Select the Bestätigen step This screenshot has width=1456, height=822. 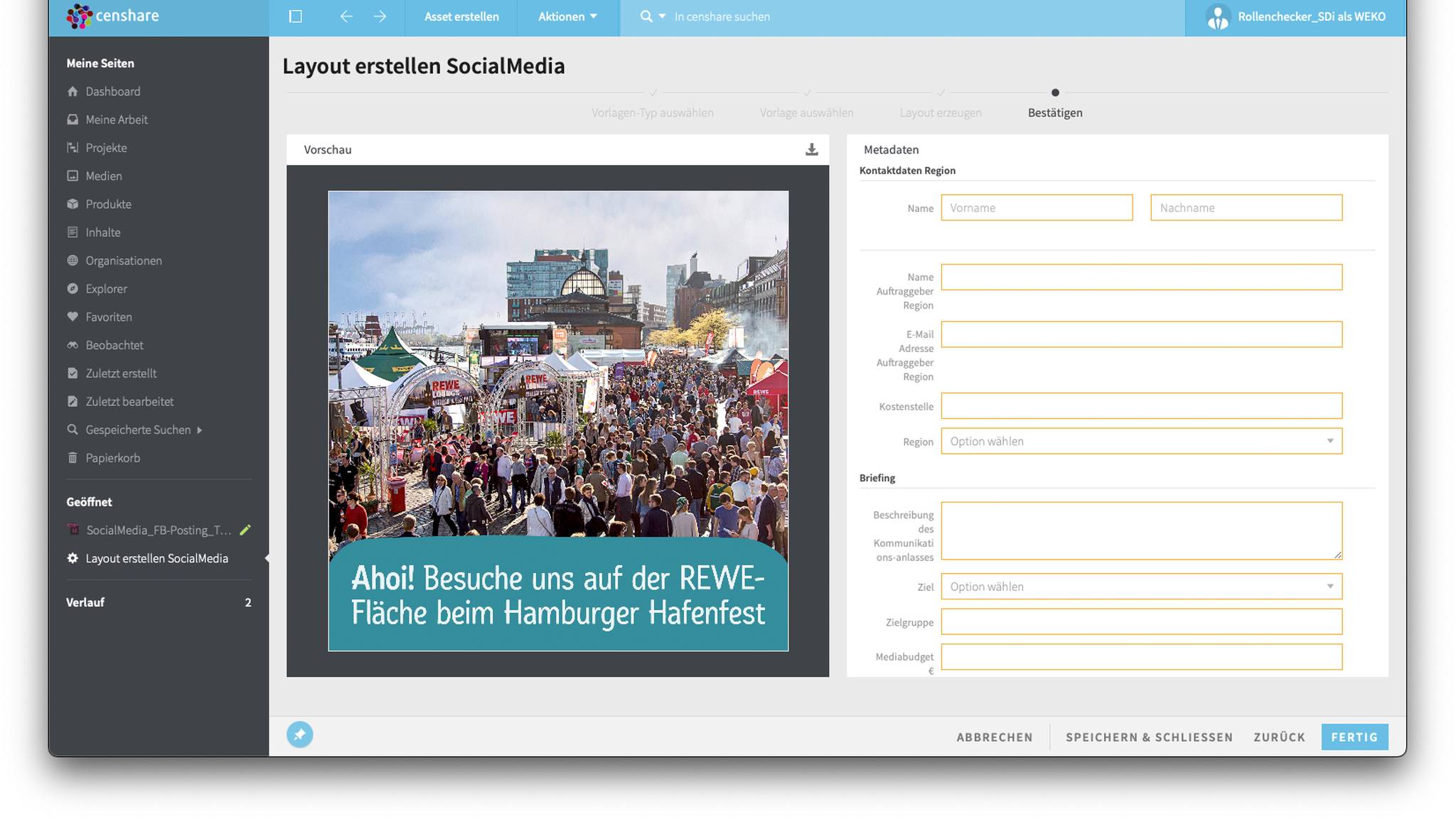coord(1055,112)
